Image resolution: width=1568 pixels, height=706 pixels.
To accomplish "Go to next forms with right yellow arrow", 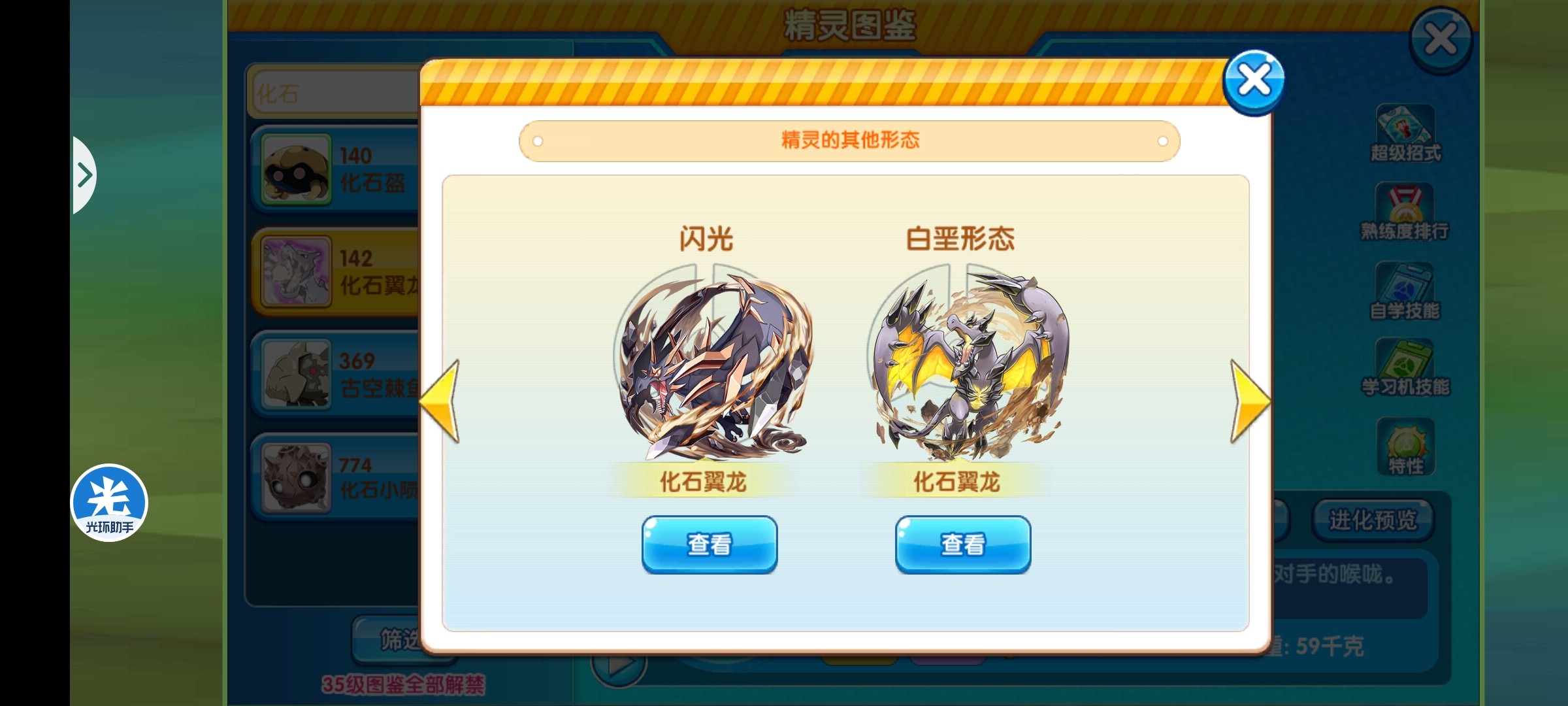I will (x=1249, y=401).
